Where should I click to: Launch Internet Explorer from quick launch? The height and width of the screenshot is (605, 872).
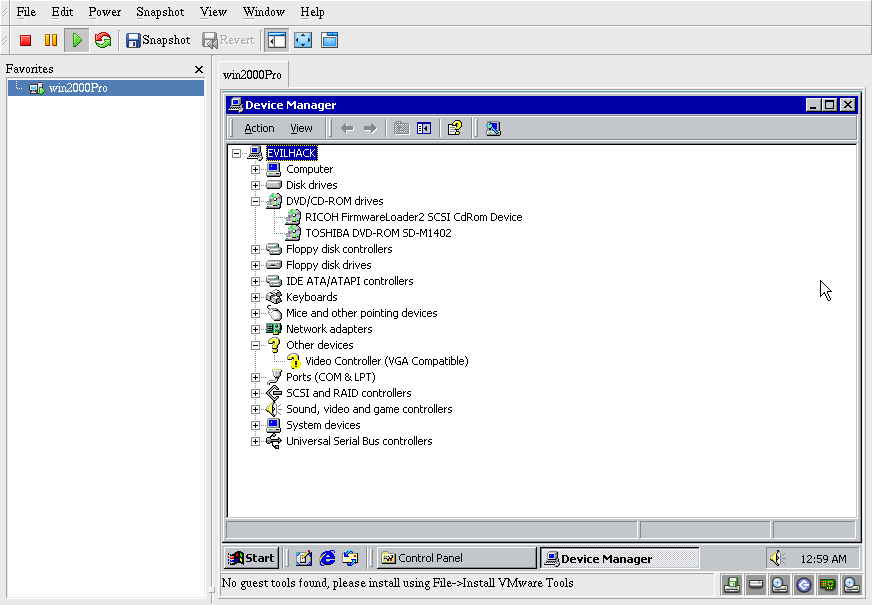pyautogui.click(x=327, y=558)
